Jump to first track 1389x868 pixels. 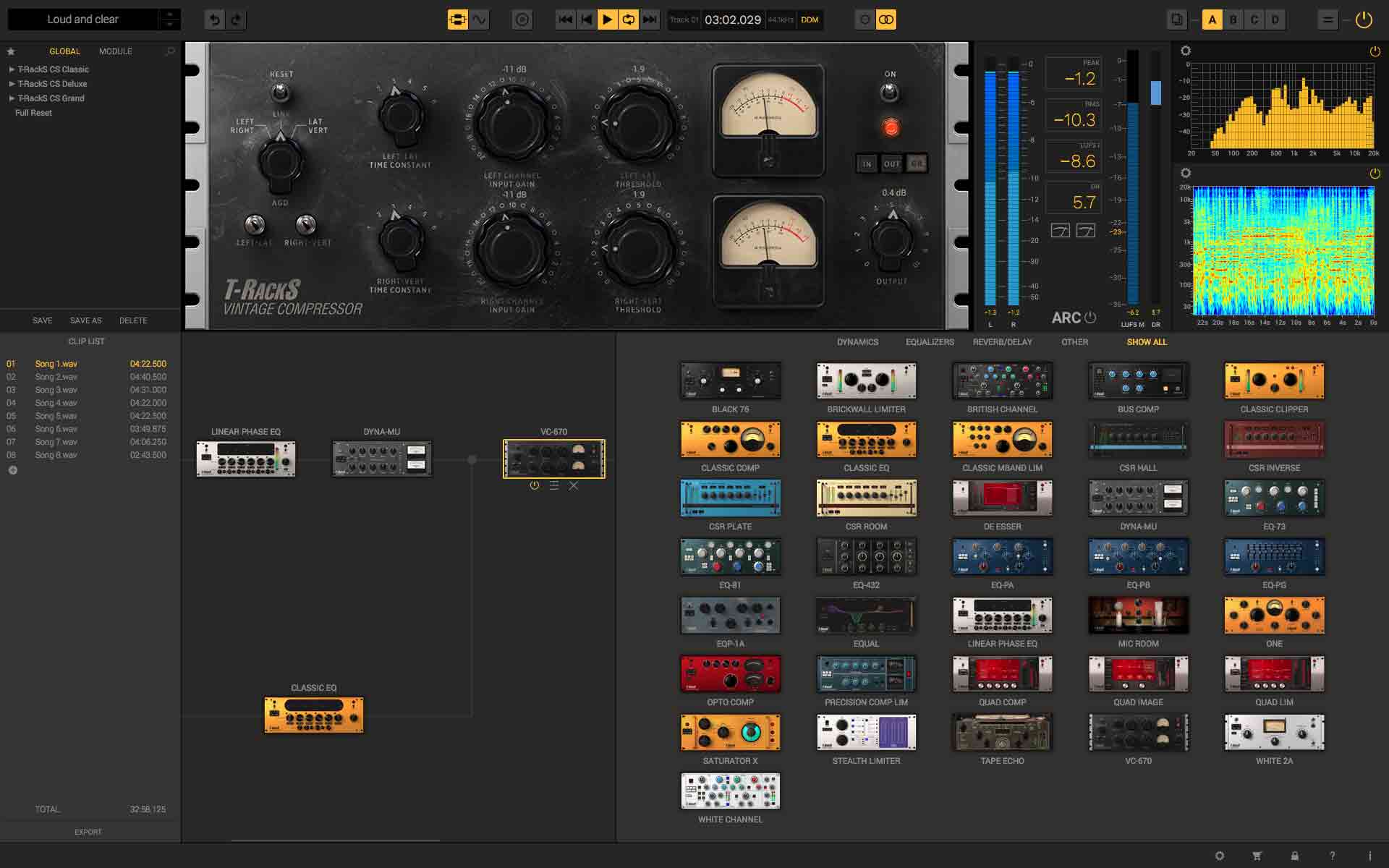566,20
